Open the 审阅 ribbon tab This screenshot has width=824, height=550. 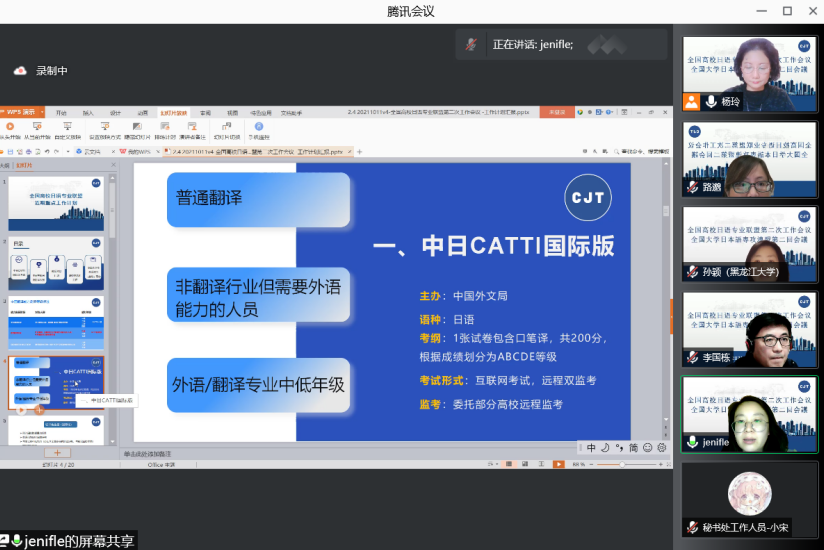click(x=205, y=113)
